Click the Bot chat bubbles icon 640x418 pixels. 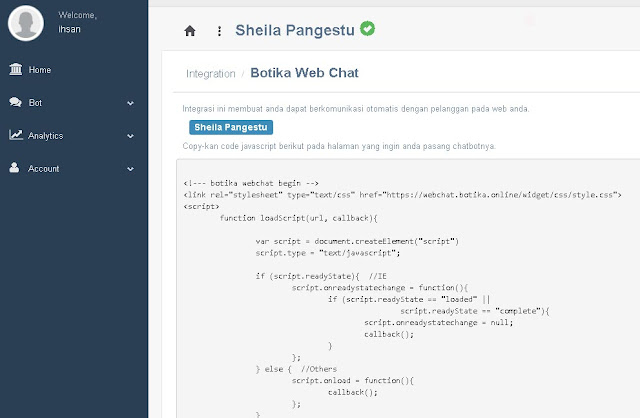[x=16, y=102]
